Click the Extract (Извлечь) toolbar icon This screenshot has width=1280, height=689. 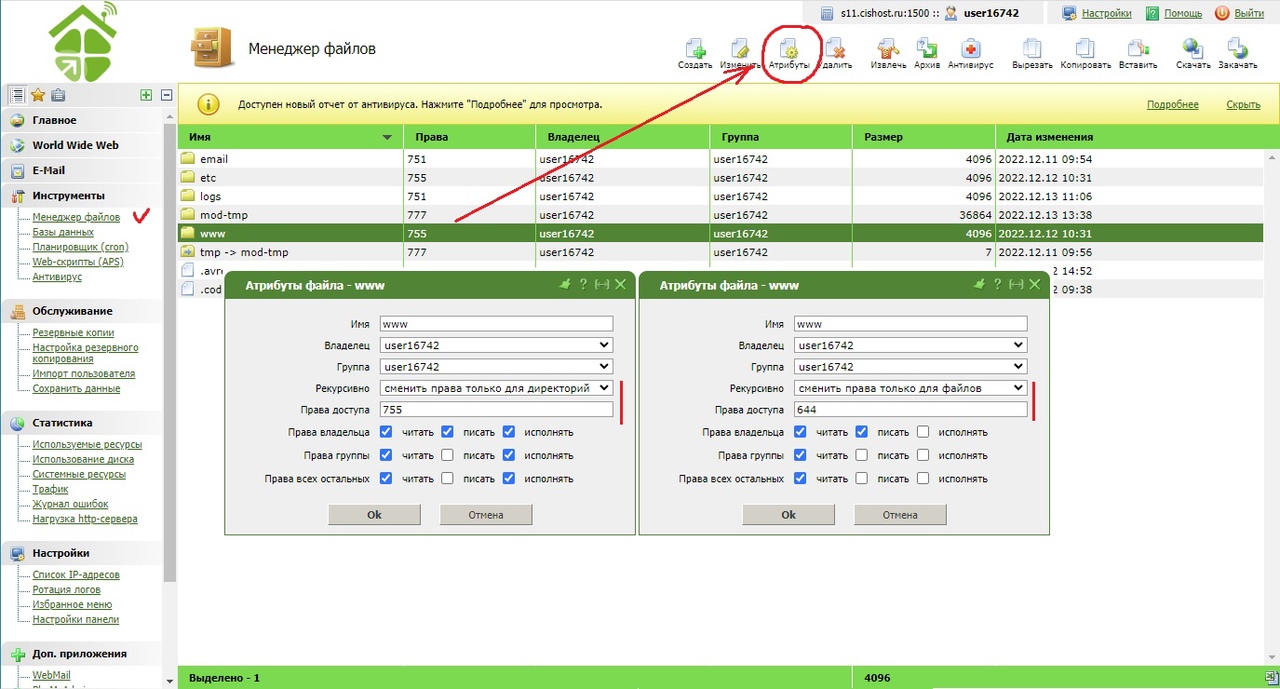point(887,51)
